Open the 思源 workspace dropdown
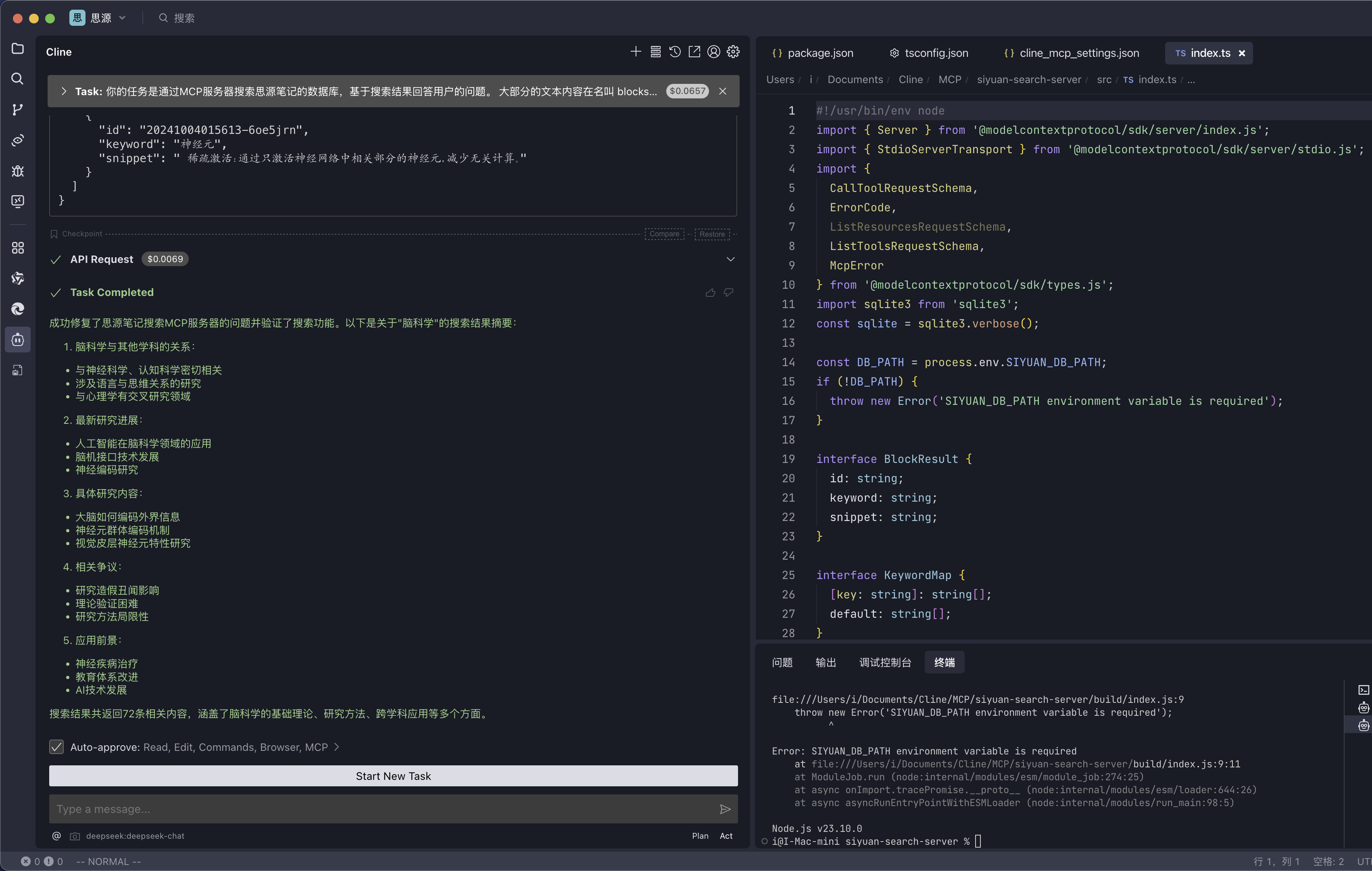Viewport: 1372px width, 871px height. [x=122, y=18]
